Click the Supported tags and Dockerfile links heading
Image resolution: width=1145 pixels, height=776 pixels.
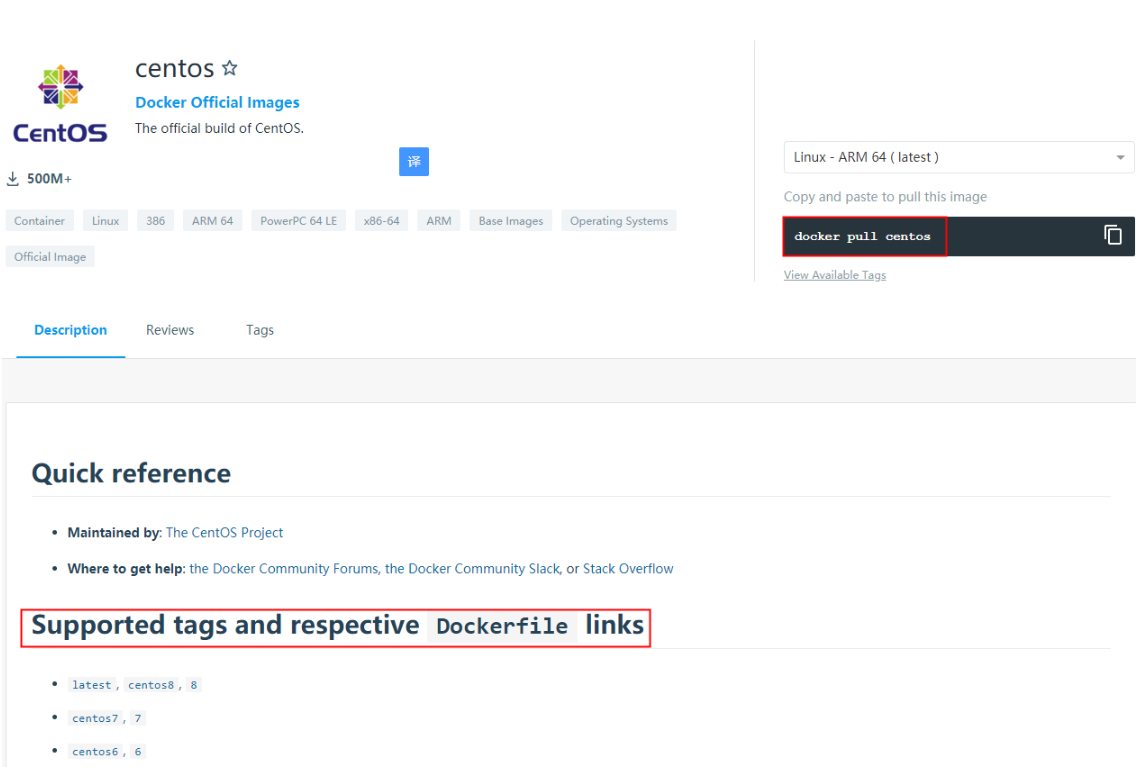coord(337,626)
